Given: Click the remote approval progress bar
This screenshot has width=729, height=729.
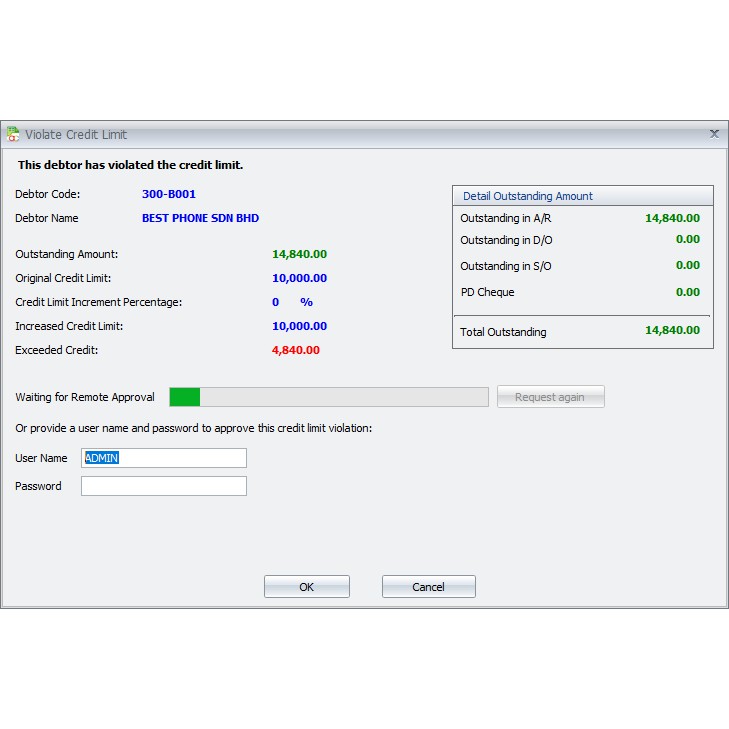Looking at the screenshot, I should 329,397.
